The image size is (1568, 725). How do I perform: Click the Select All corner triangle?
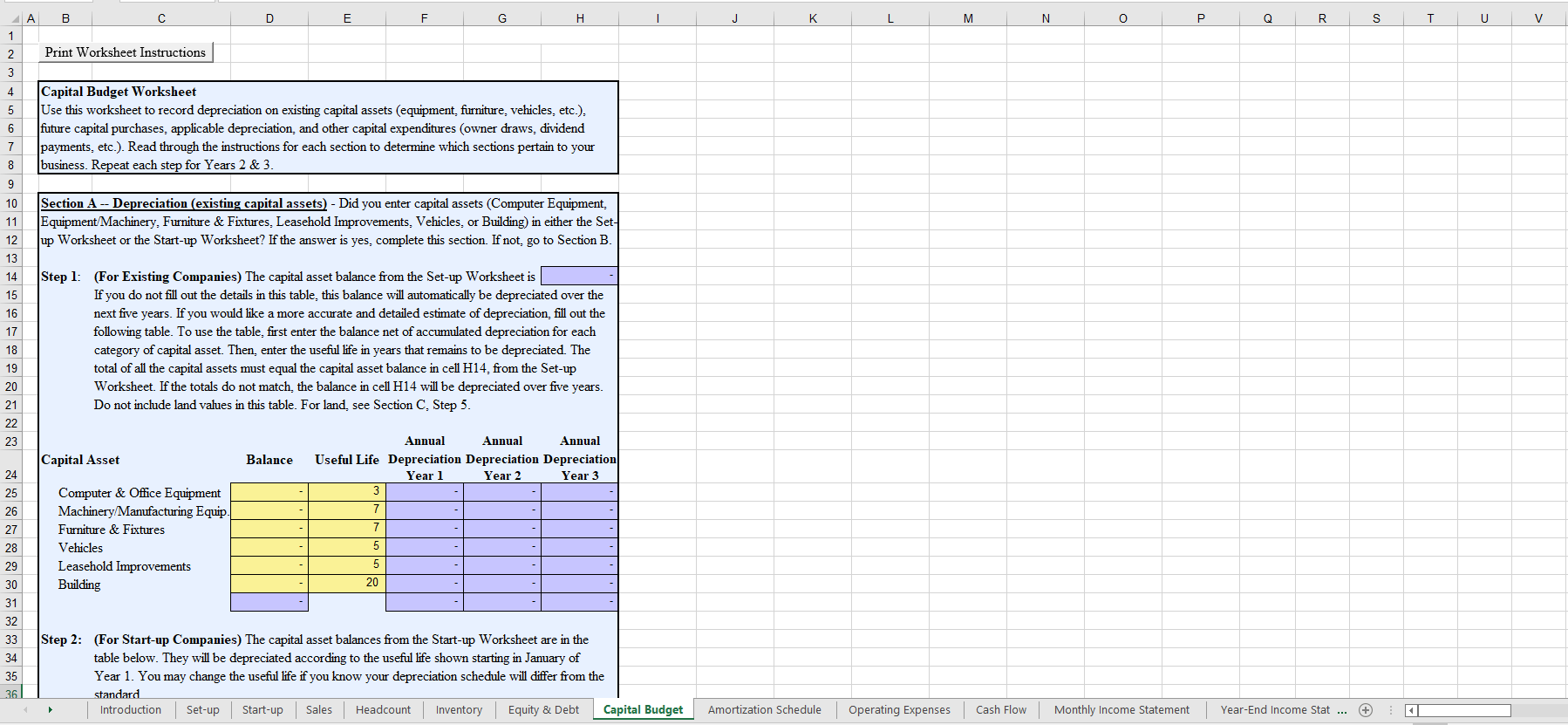(15, 18)
